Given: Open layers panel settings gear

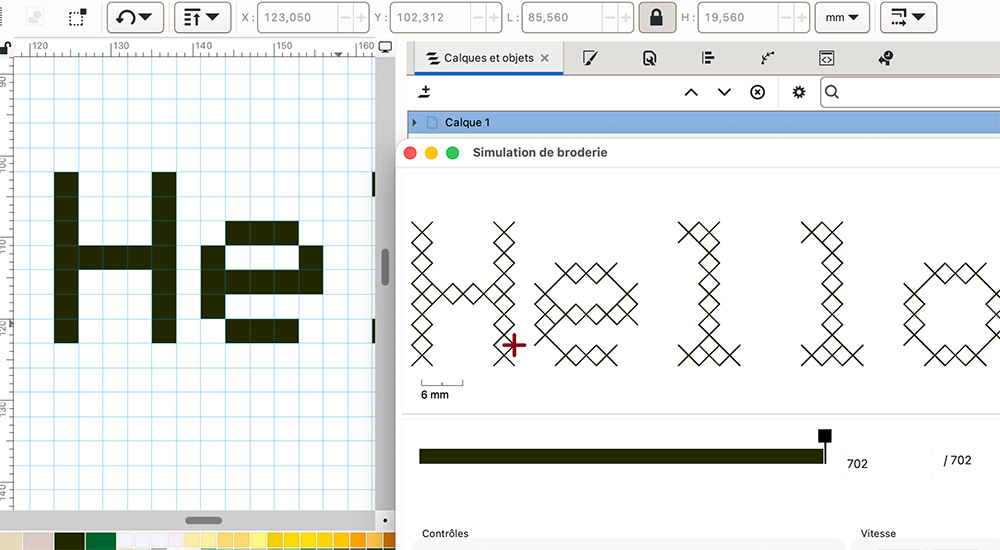Looking at the screenshot, I should [x=798, y=92].
